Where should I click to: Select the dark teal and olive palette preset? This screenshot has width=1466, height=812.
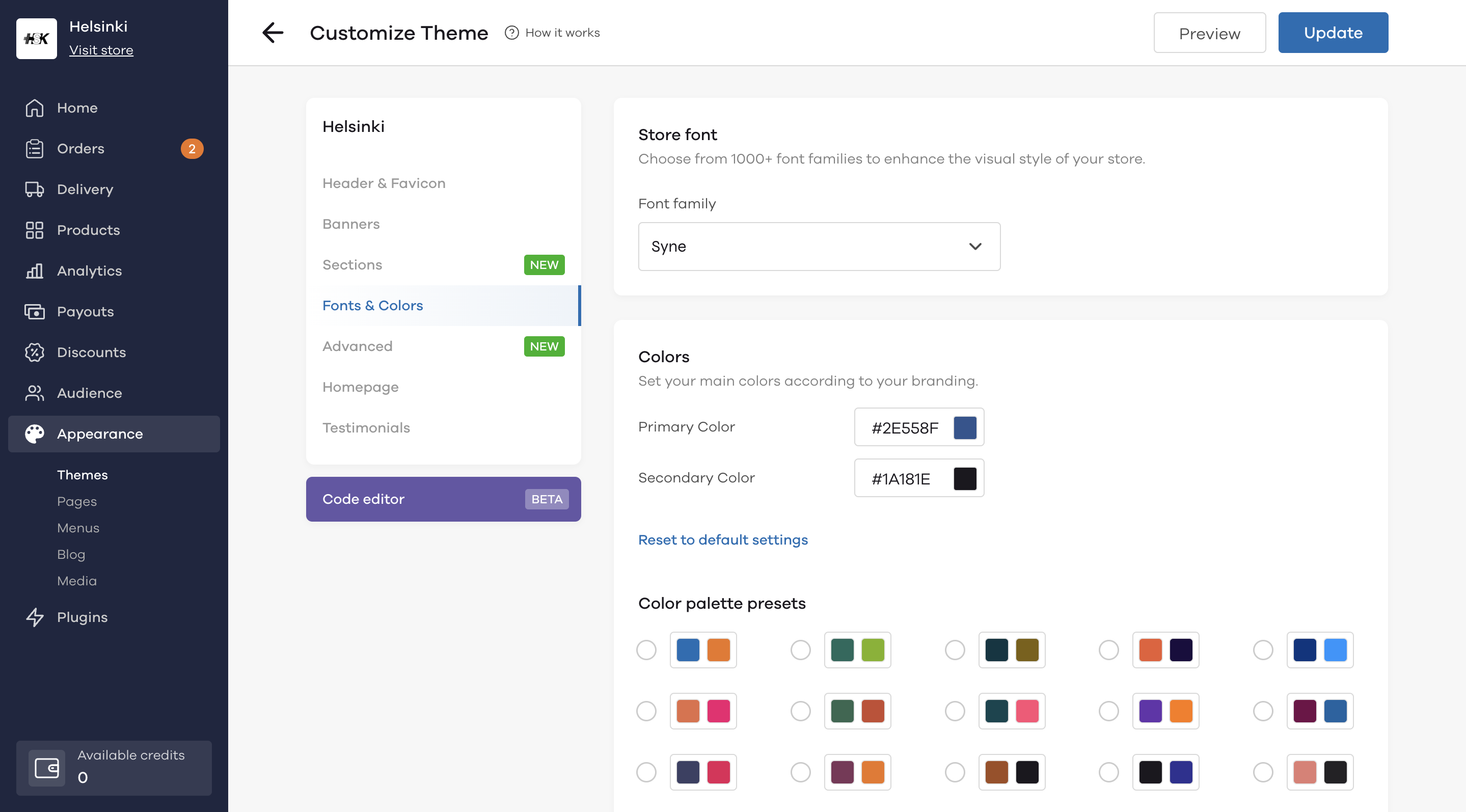tap(955, 650)
